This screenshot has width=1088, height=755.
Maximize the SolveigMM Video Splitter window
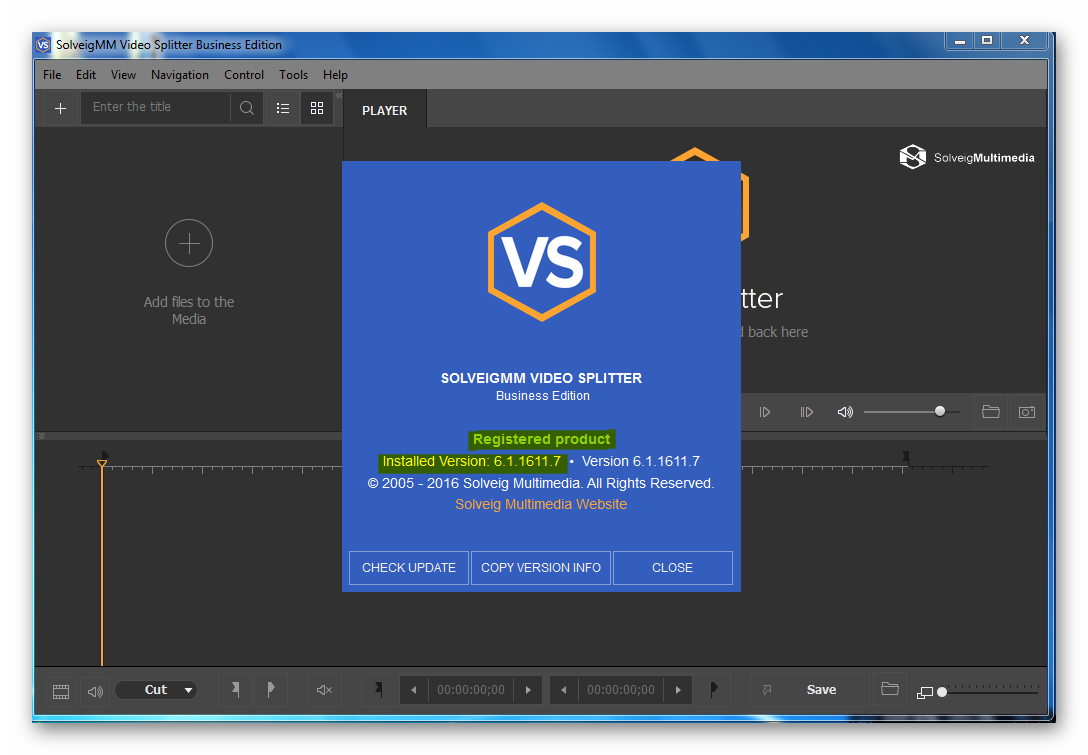(x=987, y=41)
